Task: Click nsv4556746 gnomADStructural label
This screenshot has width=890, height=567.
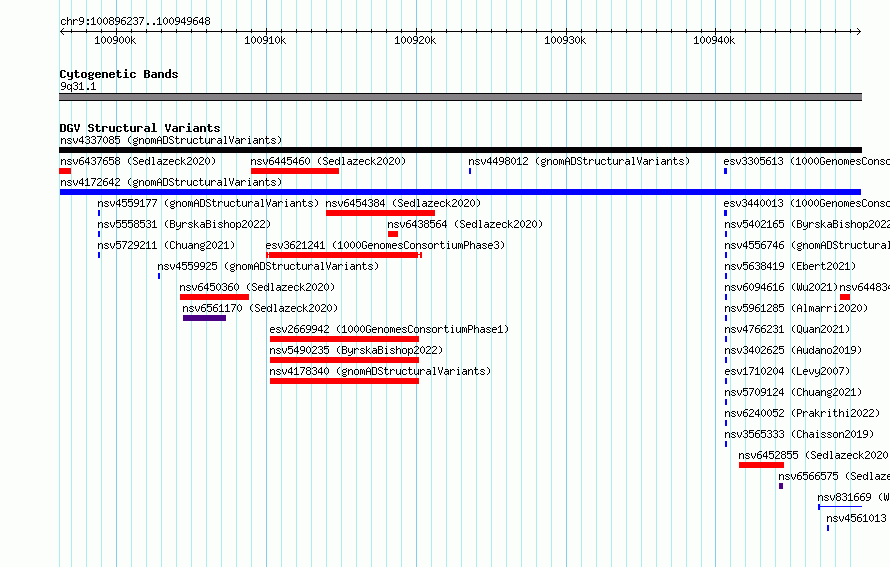Action: 807,245
